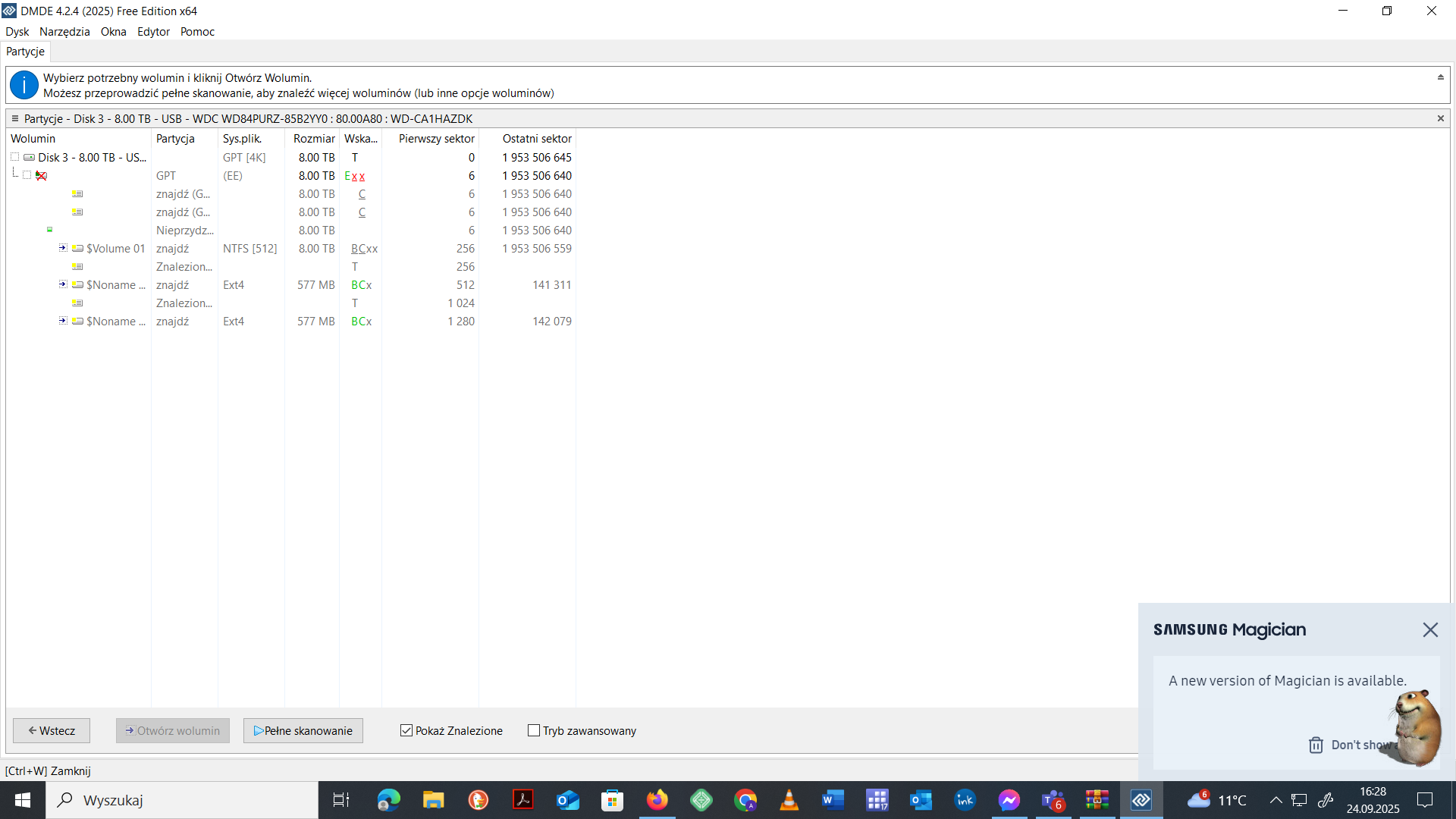This screenshot has width=1456, height=819.
Task: Open the Dysk menu
Action: tap(17, 32)
